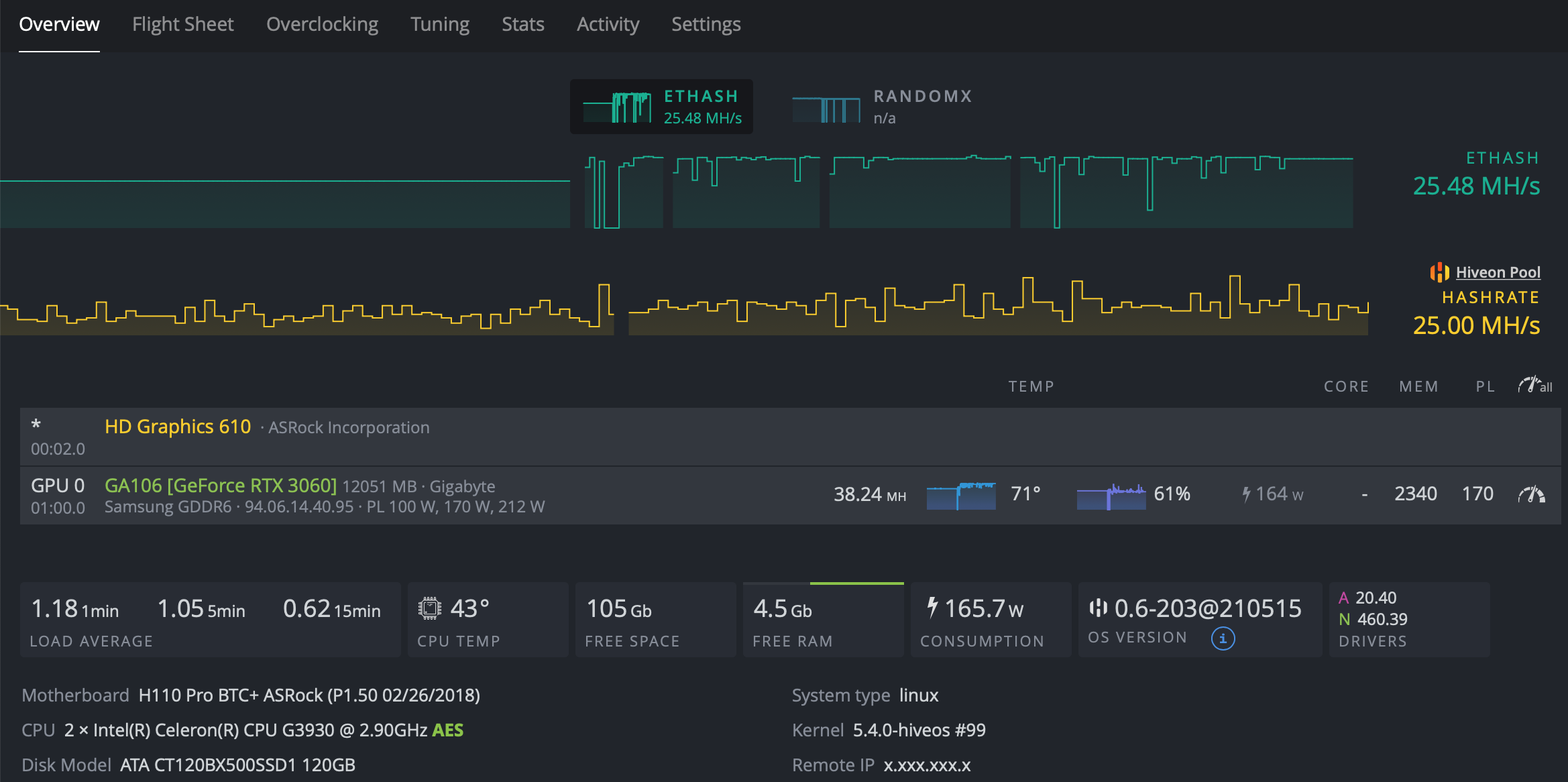1568x782 pixels.
Task: Click the H110 Pro BTC+ motherboard text
Action: (309, 695)
